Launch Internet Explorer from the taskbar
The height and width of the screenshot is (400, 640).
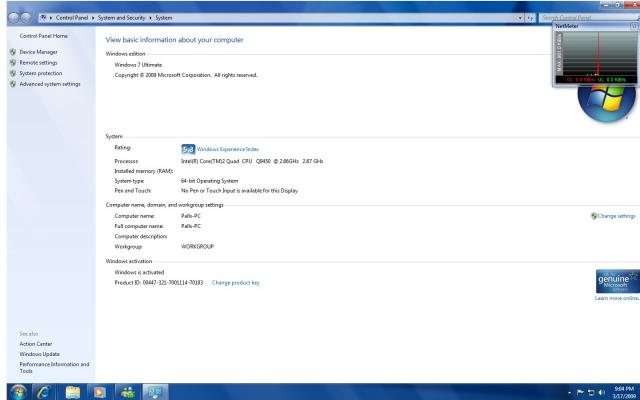click(44, 392)
